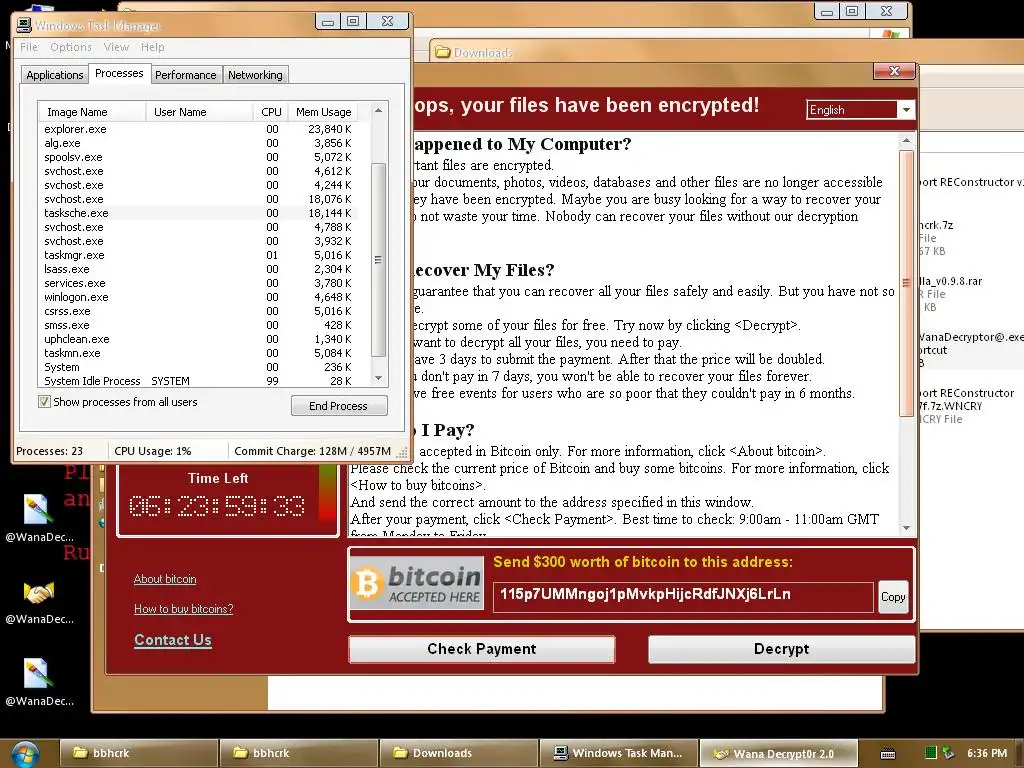
Task: Click the Downloads taskbar button
Action: (459, 754)
